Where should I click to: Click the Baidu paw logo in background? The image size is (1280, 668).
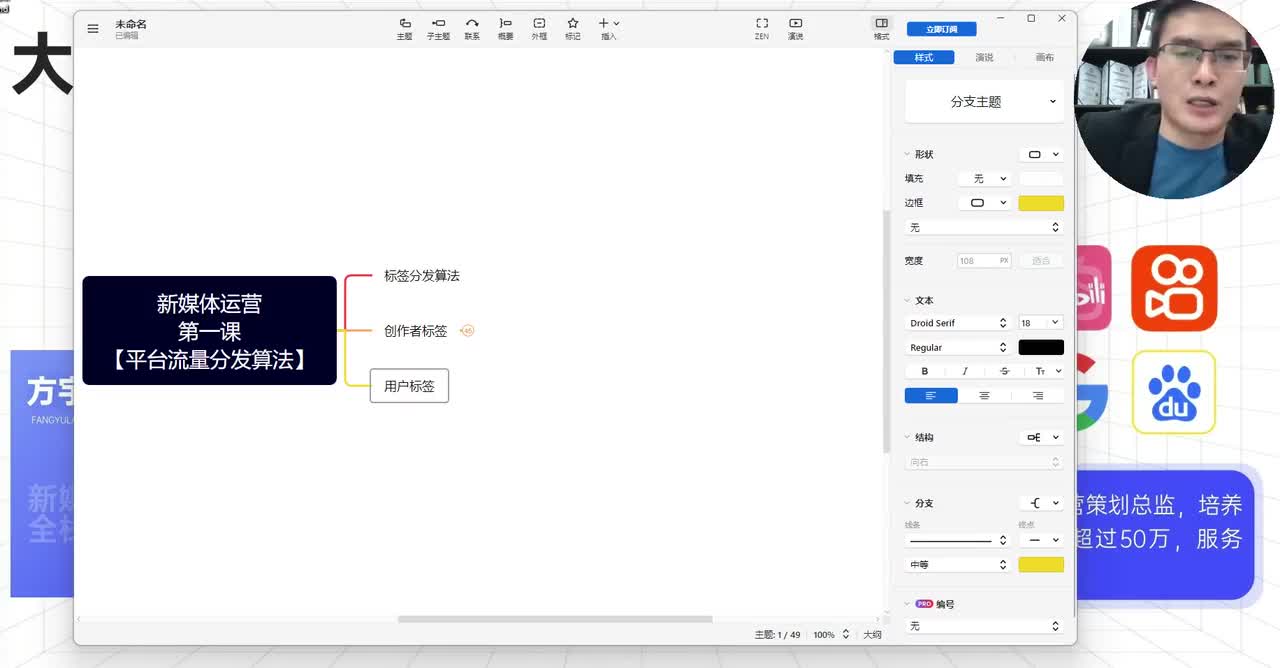click(x=1174, y=392)
